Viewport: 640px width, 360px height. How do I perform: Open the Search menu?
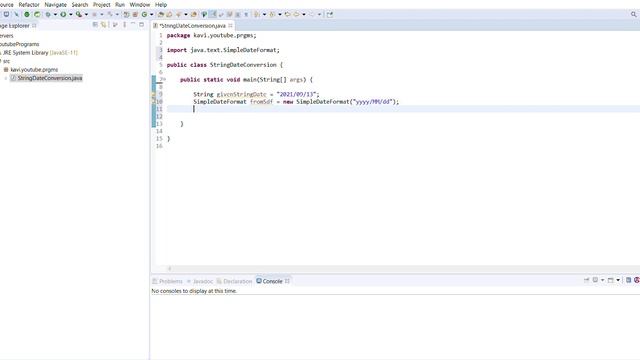[x=80, y=4]
